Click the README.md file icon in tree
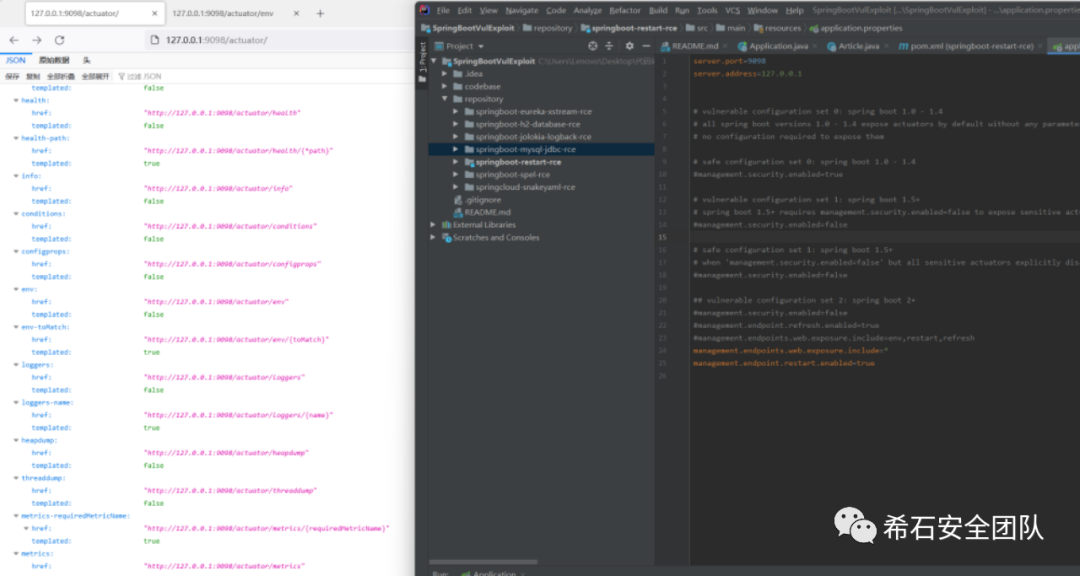 [x=458, y=212]
